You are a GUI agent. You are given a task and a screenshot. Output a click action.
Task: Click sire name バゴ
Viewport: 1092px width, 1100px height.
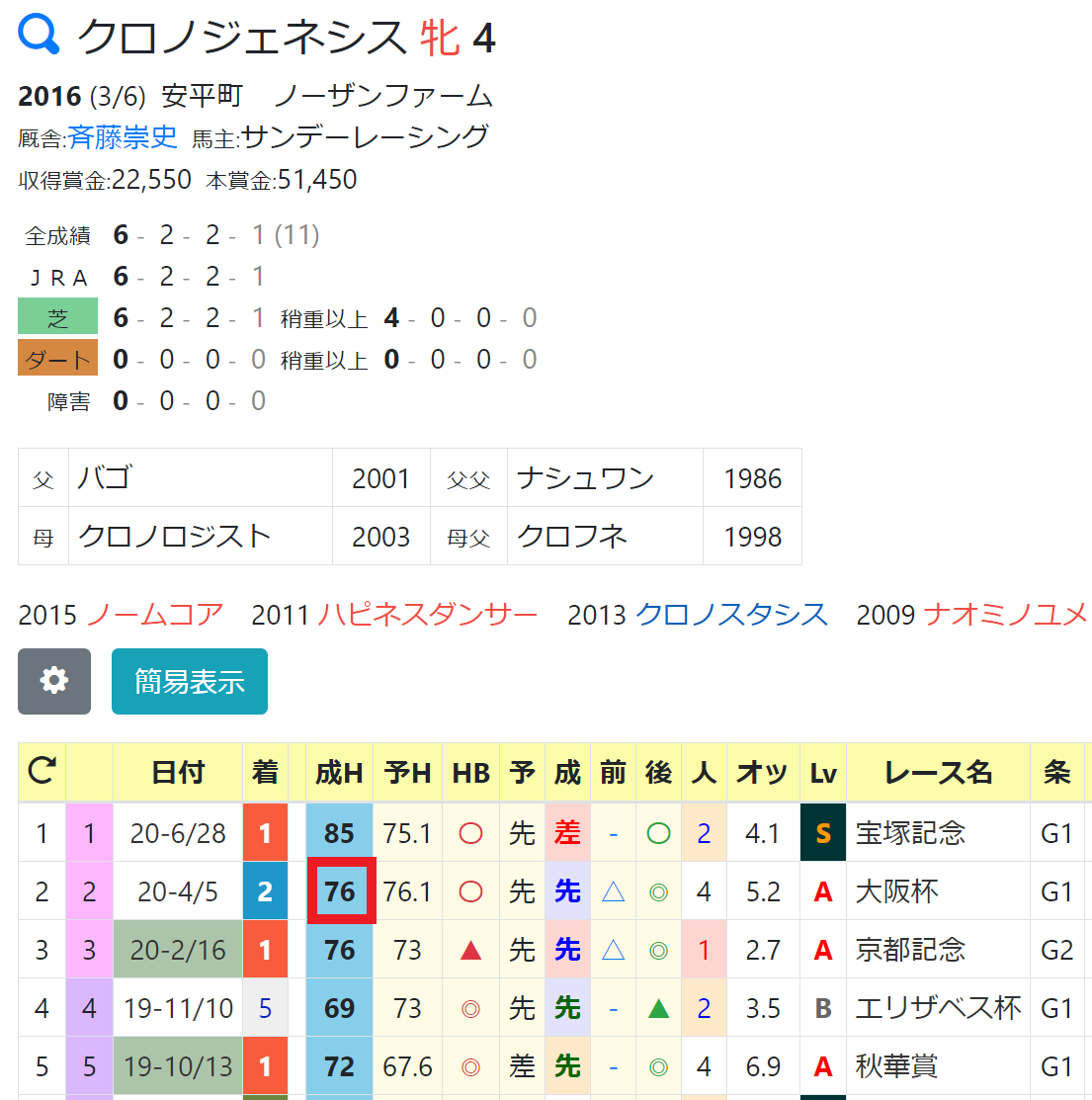104,477
